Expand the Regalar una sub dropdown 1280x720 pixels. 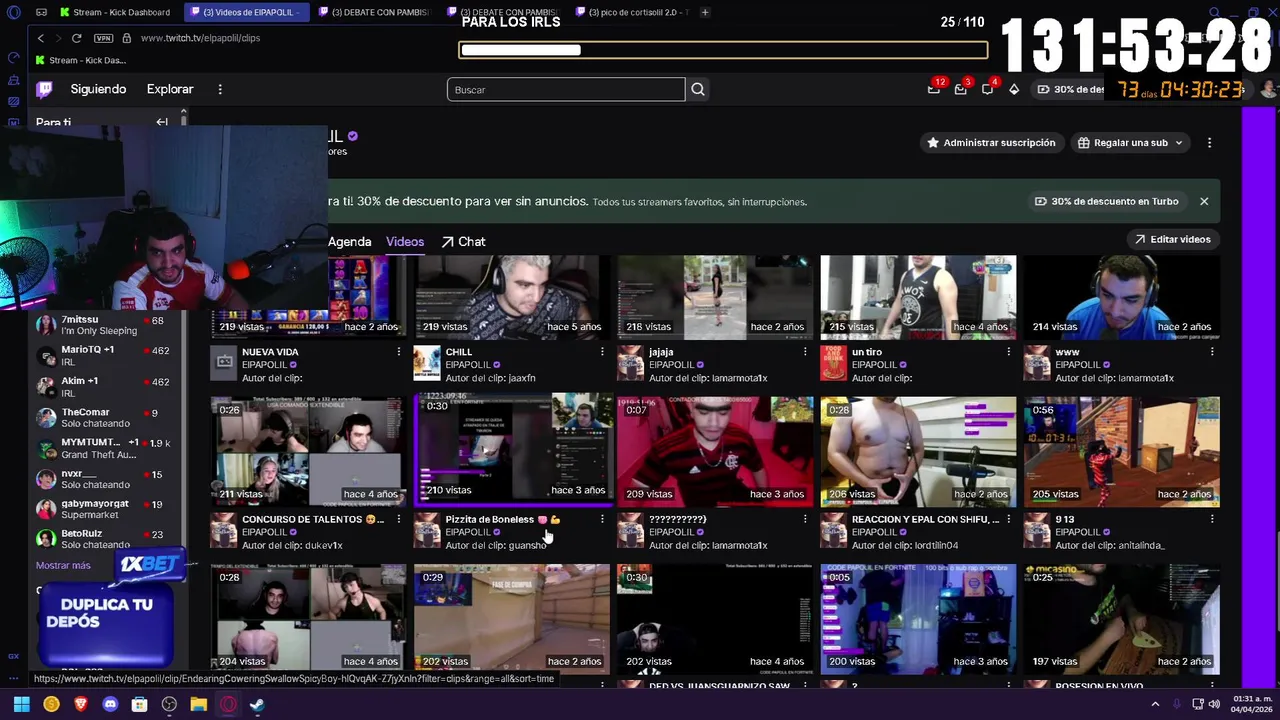1130,143
